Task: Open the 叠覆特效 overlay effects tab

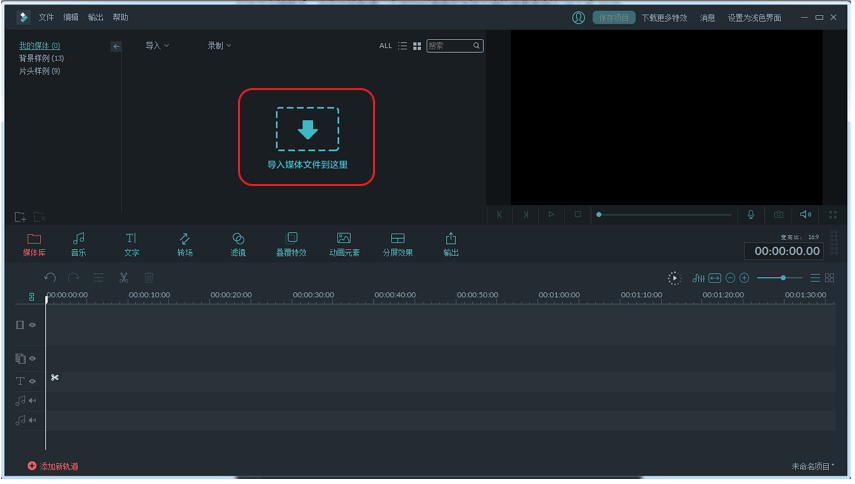Action: click(291, 245)
